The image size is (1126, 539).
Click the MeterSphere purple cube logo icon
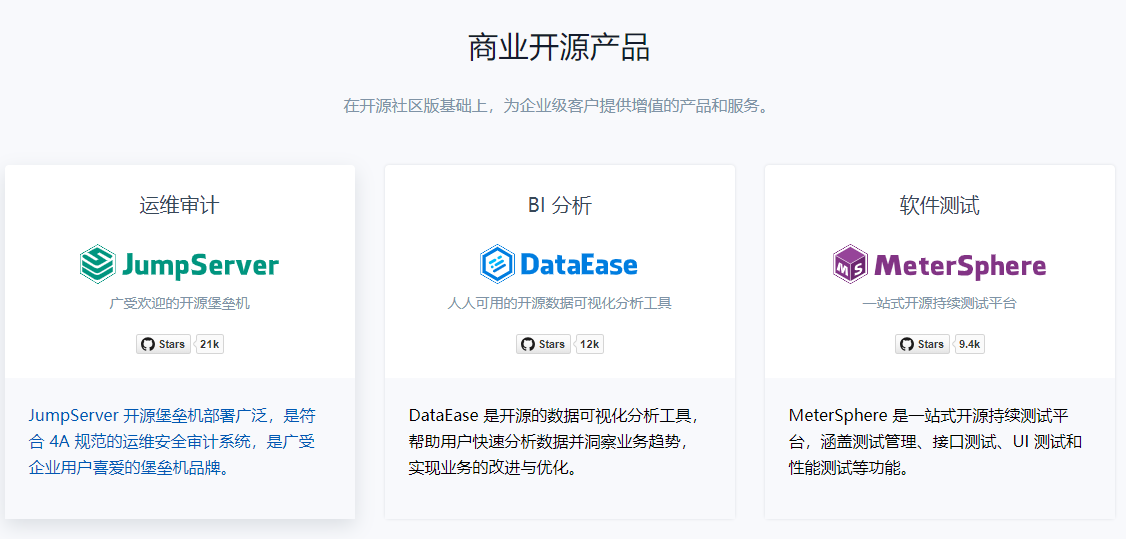coord(852,264)
